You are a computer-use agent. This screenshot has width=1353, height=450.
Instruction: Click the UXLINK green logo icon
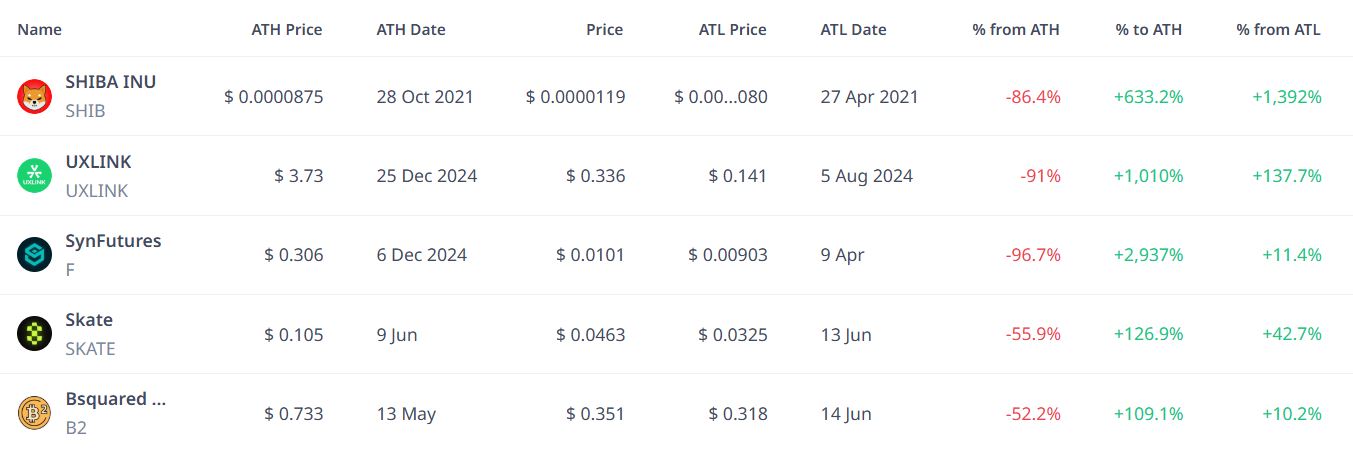34,176
